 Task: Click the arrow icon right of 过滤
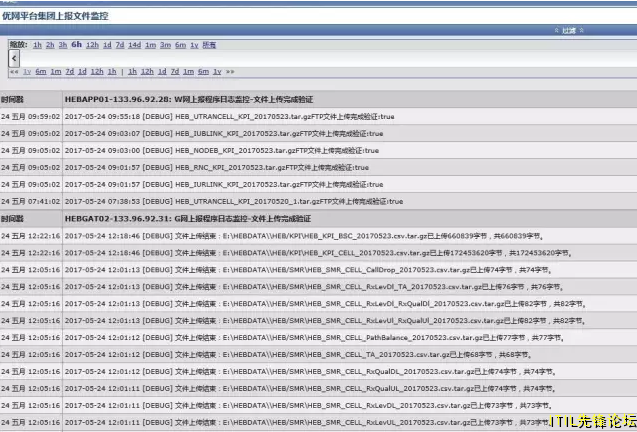pos(581,30)
